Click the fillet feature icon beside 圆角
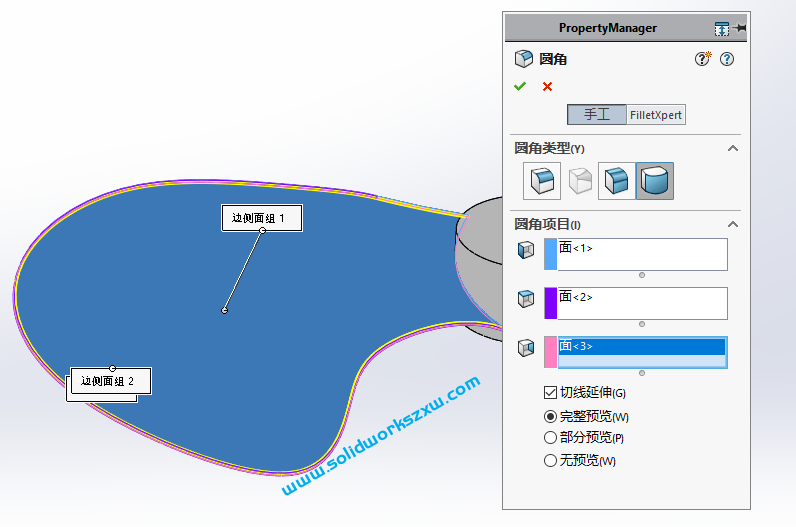The width and height of the screenshot is (796, 527). tap(523, 59)
